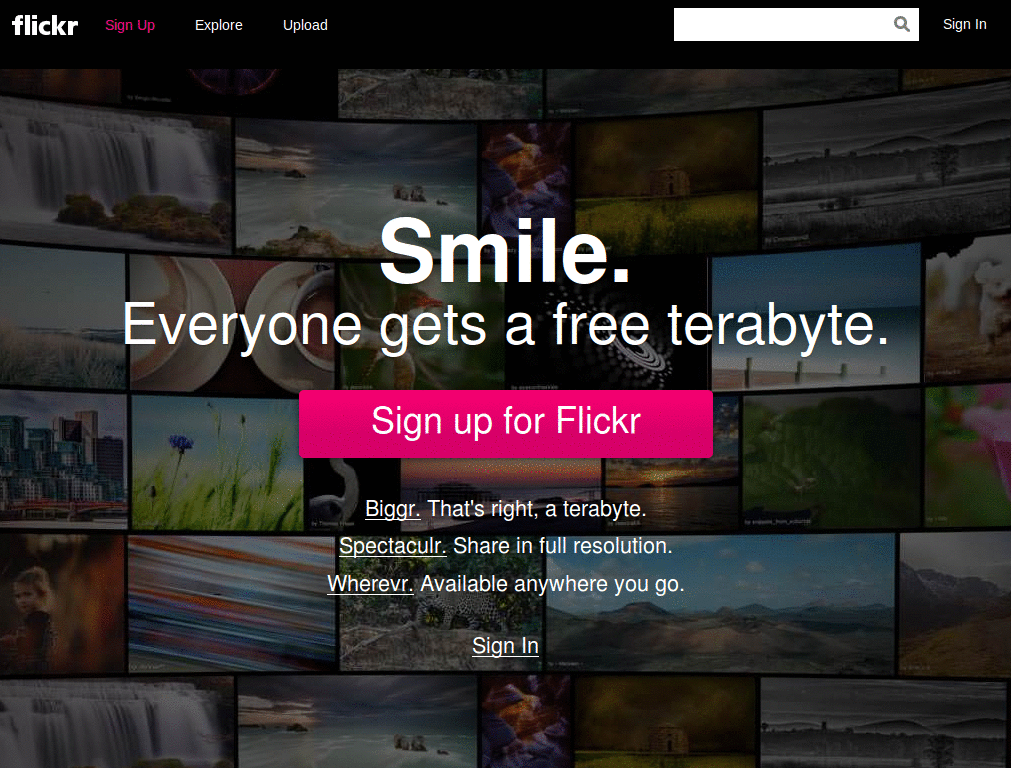The height and width of the screenshot is (768, 1024).
Task: Select the Upload menu item
Action: click(305, 25)
